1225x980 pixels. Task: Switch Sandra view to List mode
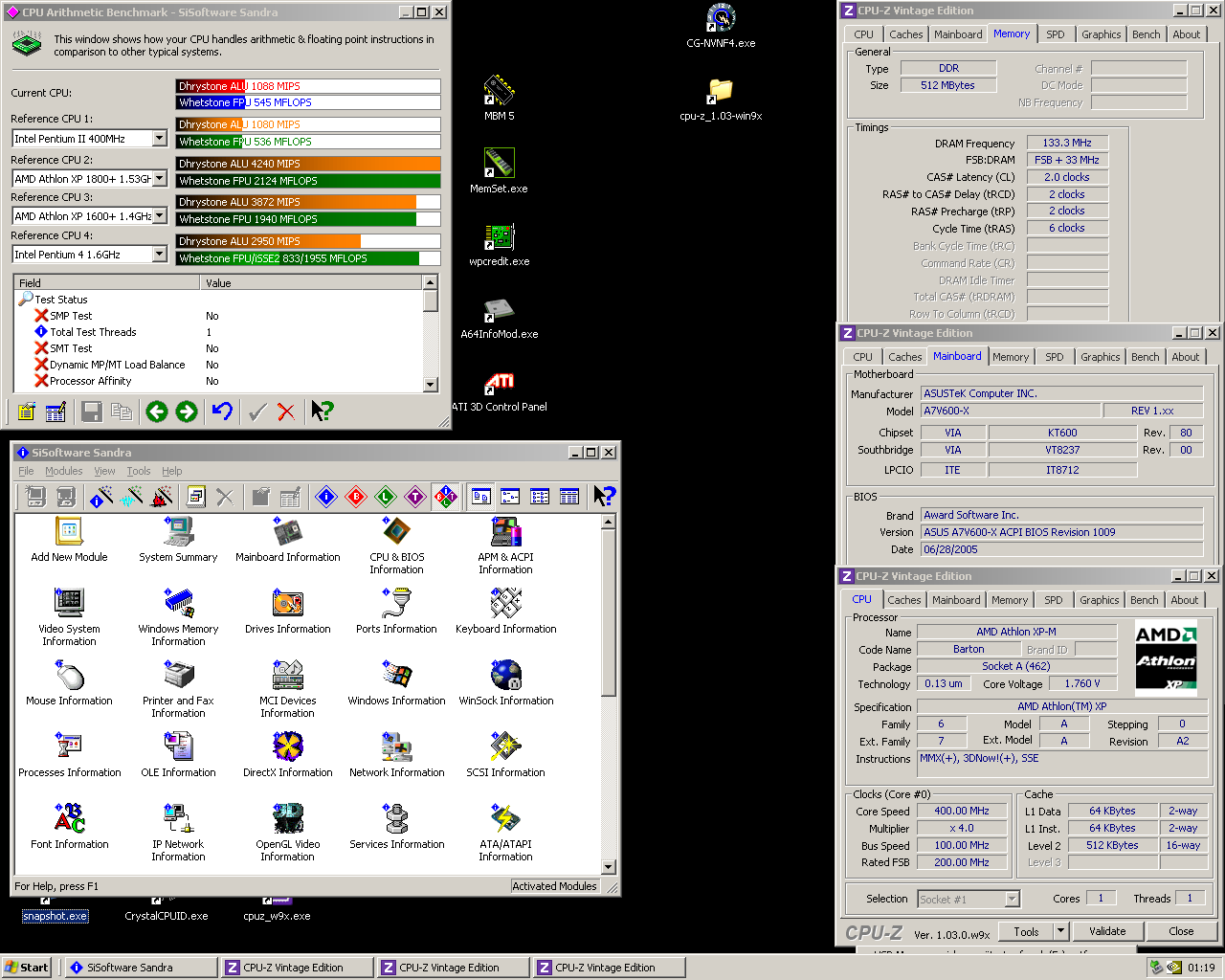tap(541, 496)
